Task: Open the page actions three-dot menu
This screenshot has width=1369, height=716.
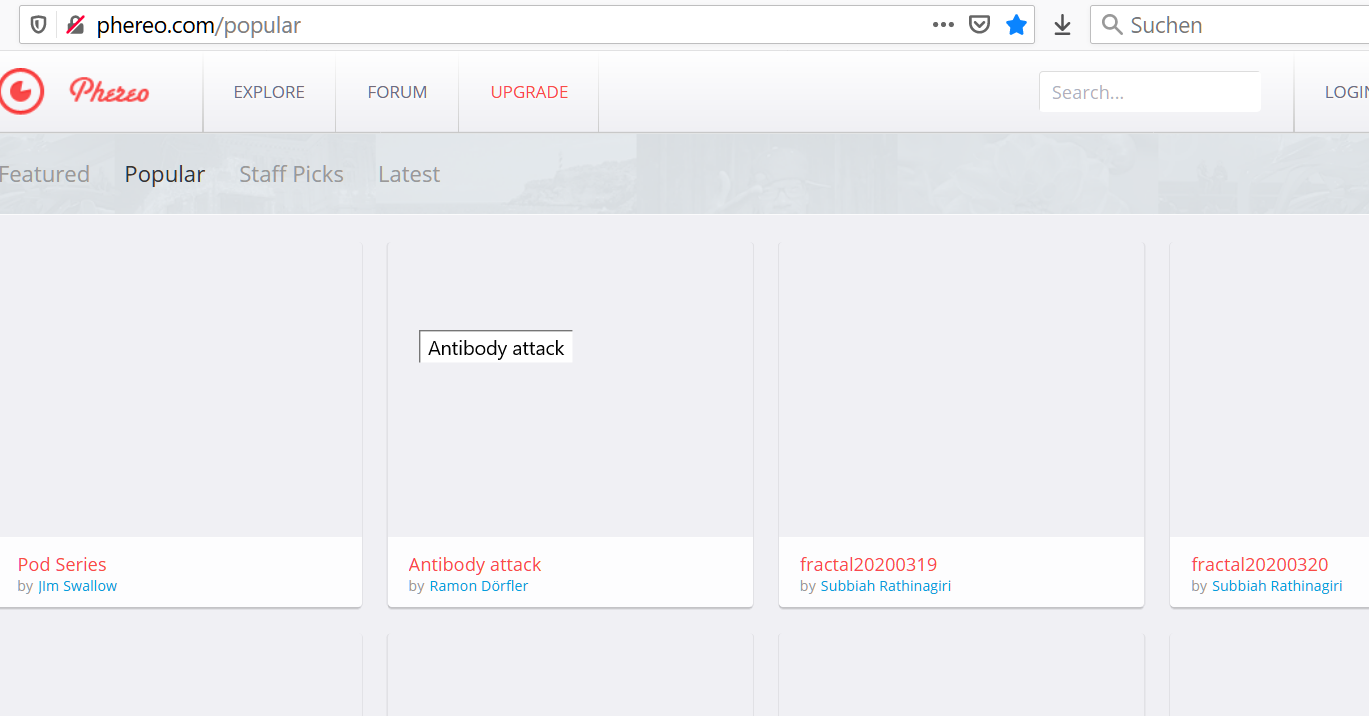Action: 943,25
